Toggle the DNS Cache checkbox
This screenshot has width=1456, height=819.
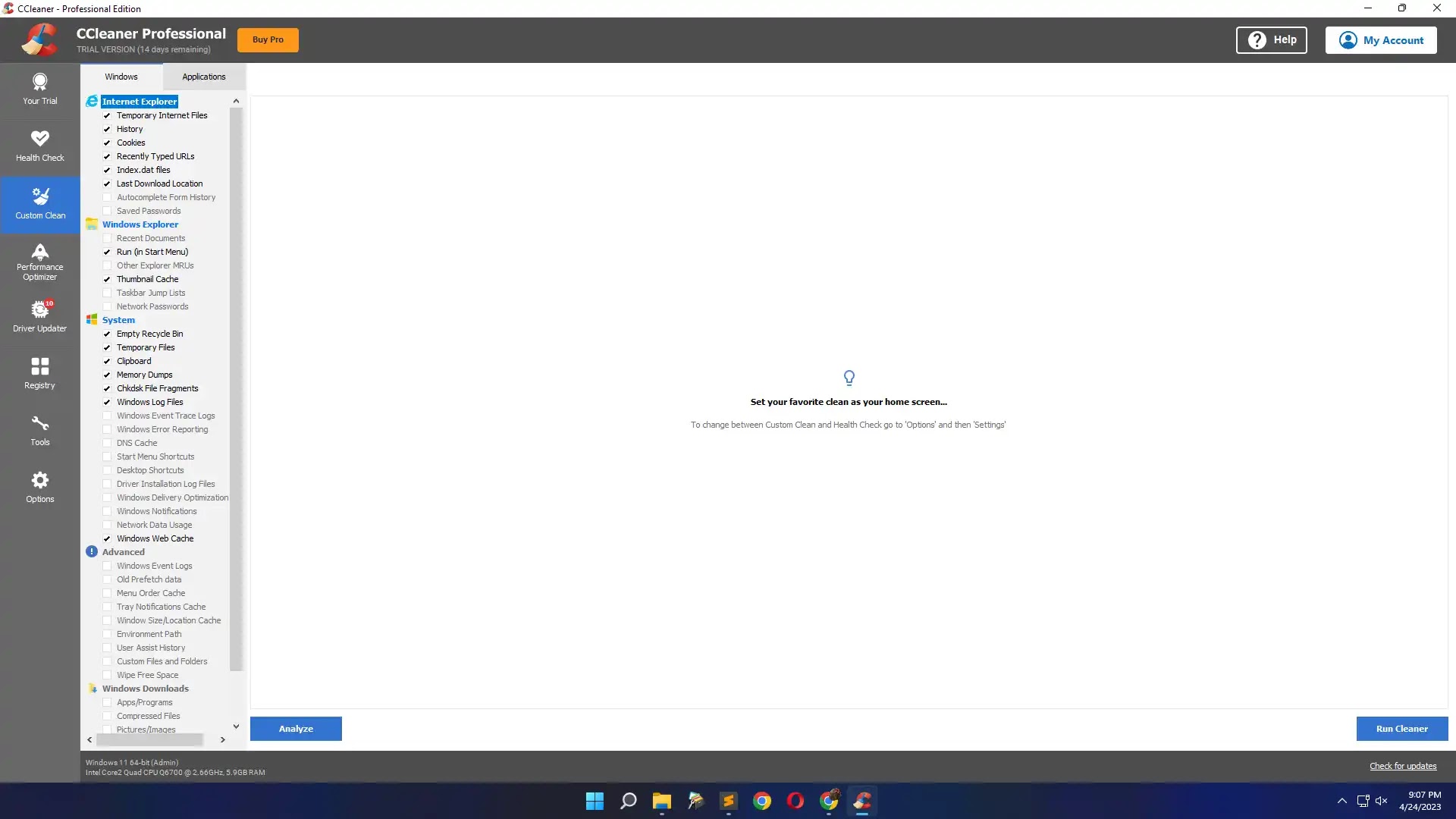pyautogui.click(x=107, y=442)
